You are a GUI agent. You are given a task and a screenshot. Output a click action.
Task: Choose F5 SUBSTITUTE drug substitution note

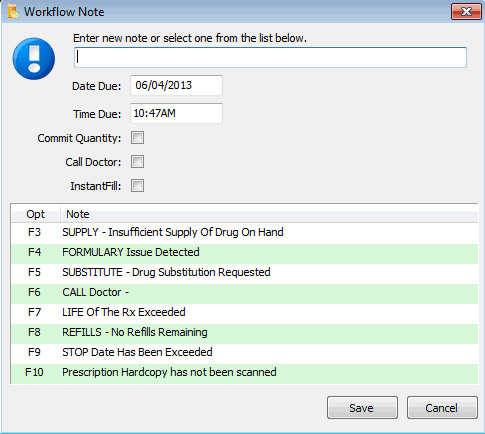[244, 272]
